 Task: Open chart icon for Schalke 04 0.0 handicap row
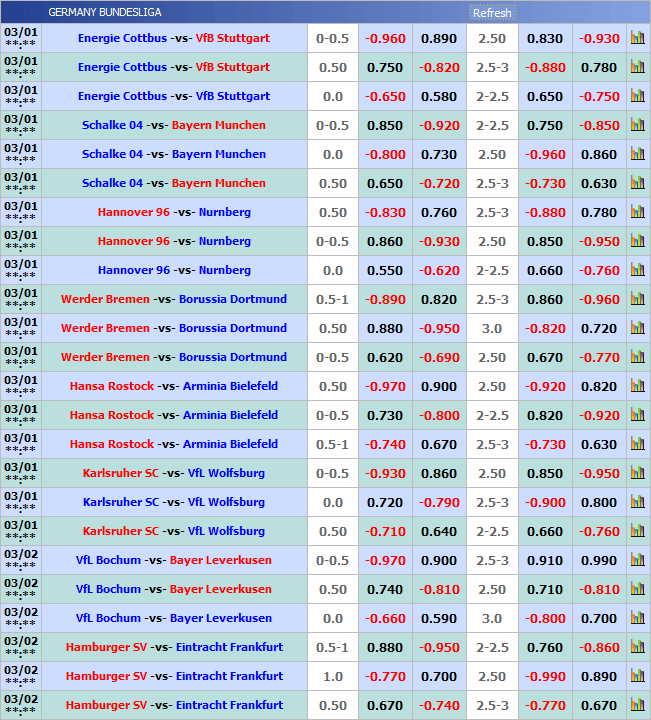pyautogui.click(x=638, y=154)
